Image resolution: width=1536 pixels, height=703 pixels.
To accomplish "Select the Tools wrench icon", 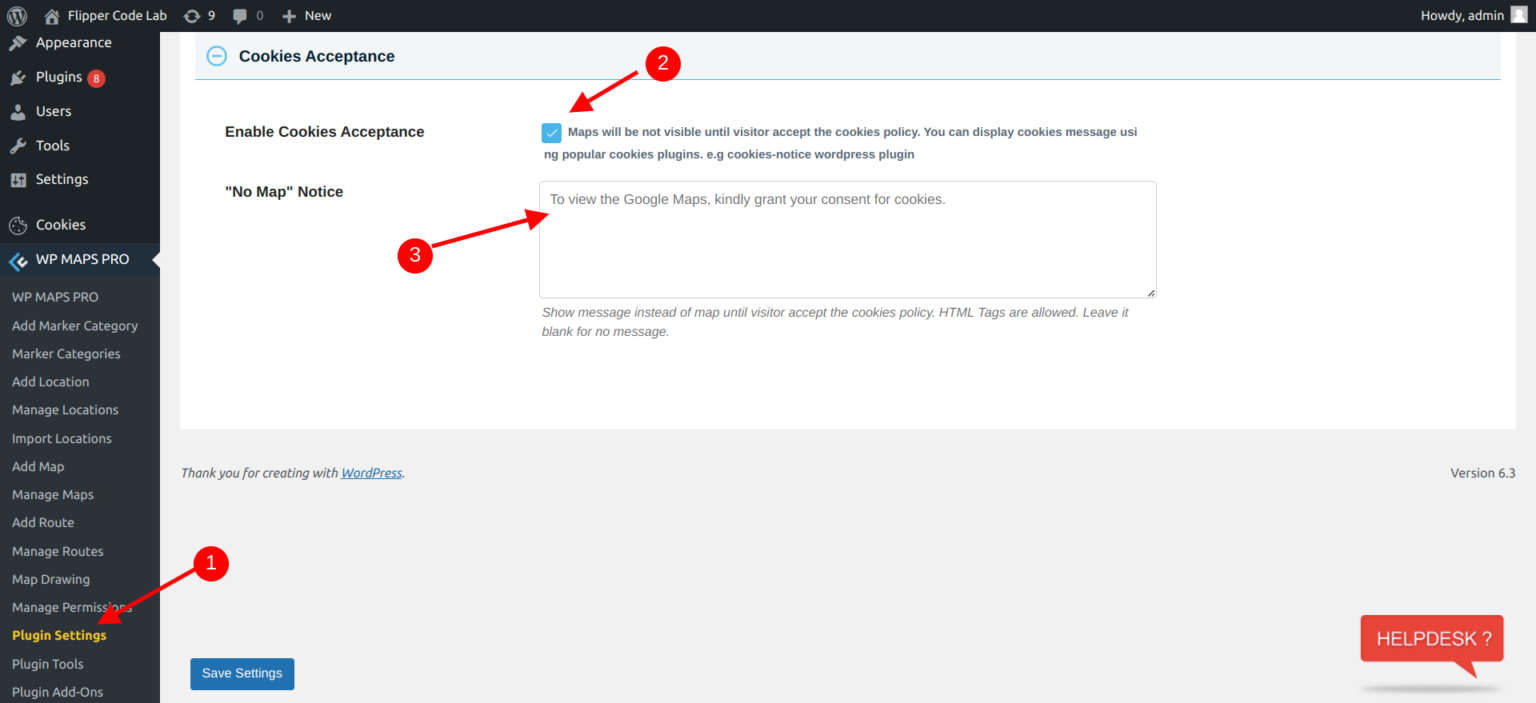I will [x=18, y=145].
